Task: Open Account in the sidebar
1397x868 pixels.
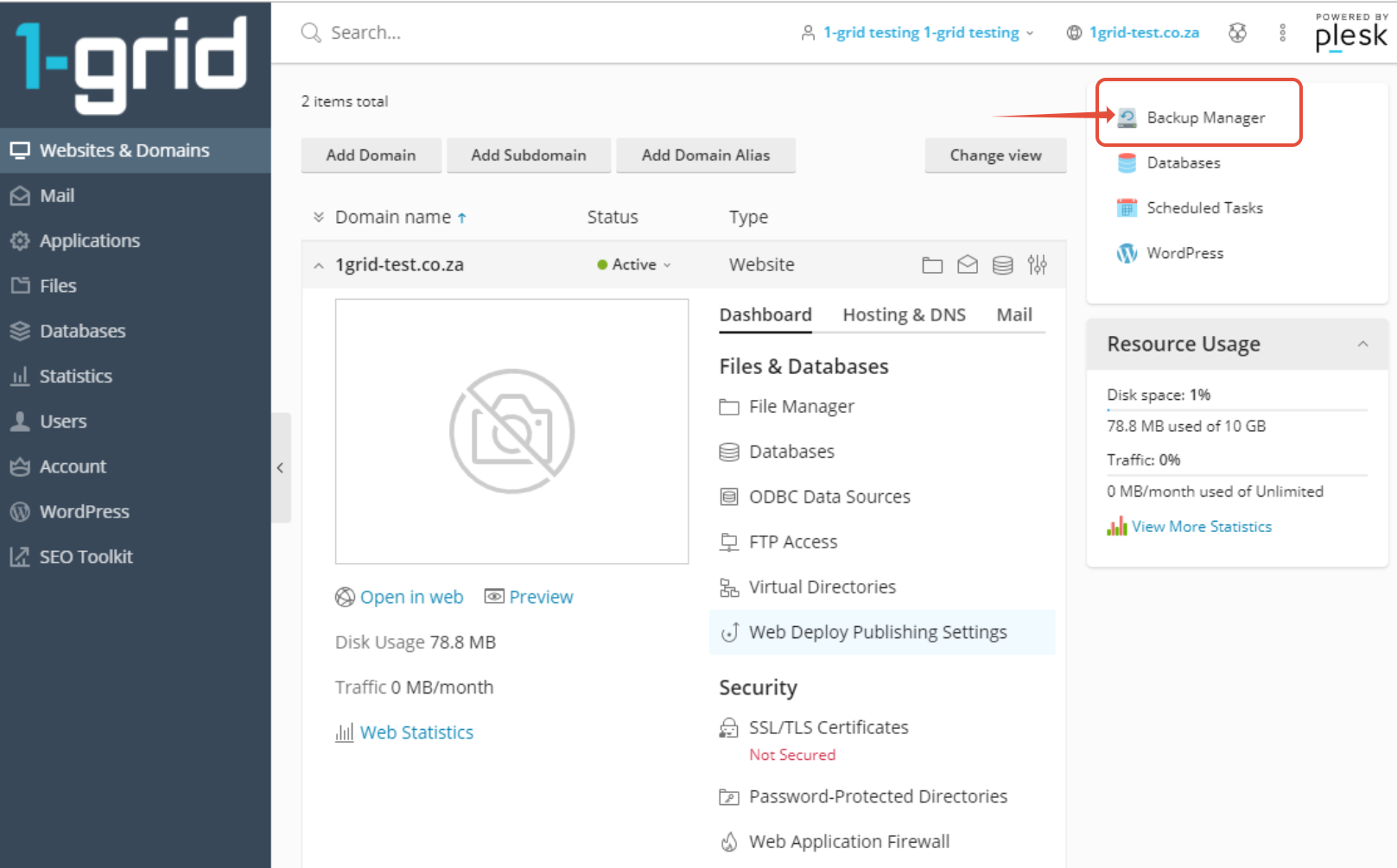Action: tap(135, 466)
